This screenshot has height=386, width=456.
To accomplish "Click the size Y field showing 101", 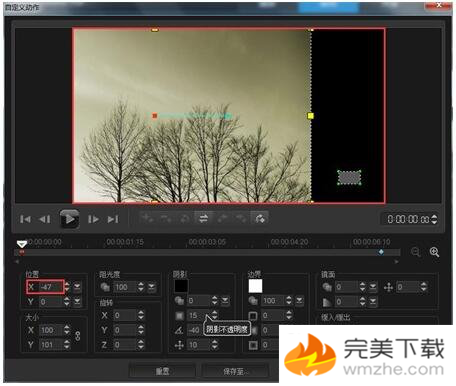I will [51, 345].
